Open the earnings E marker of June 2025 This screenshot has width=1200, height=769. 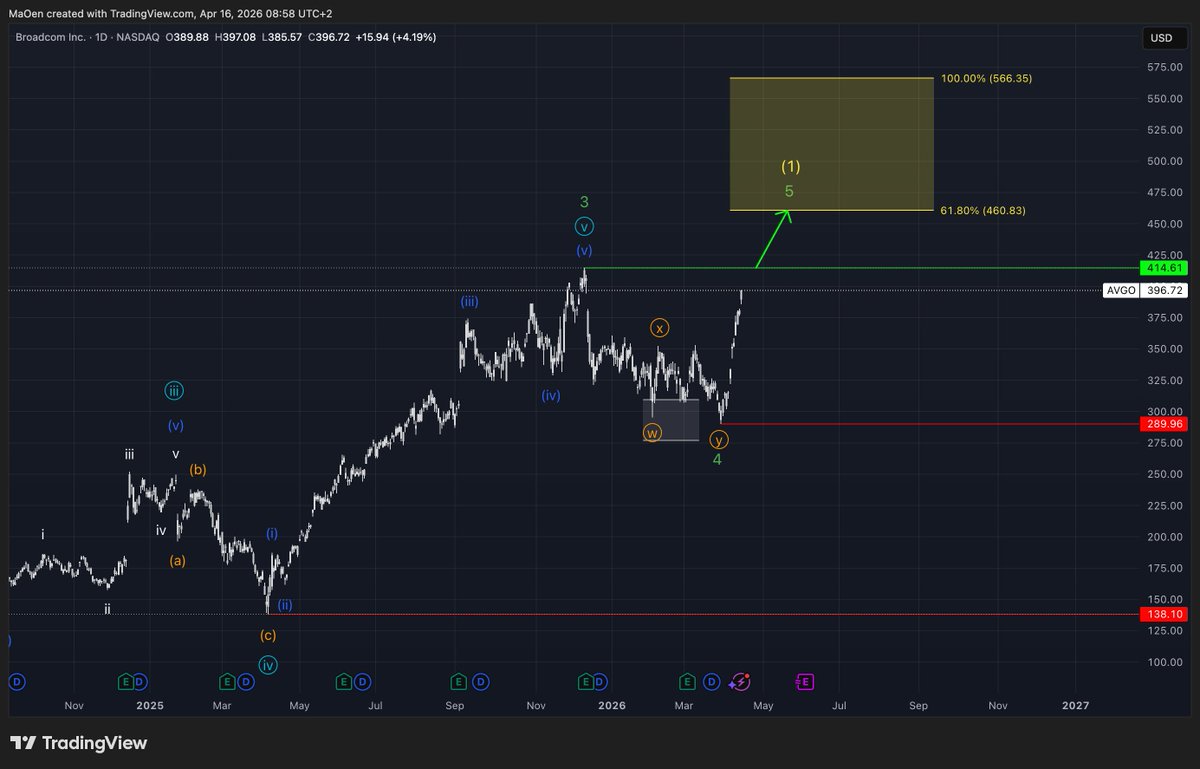(x=343, y=682)
